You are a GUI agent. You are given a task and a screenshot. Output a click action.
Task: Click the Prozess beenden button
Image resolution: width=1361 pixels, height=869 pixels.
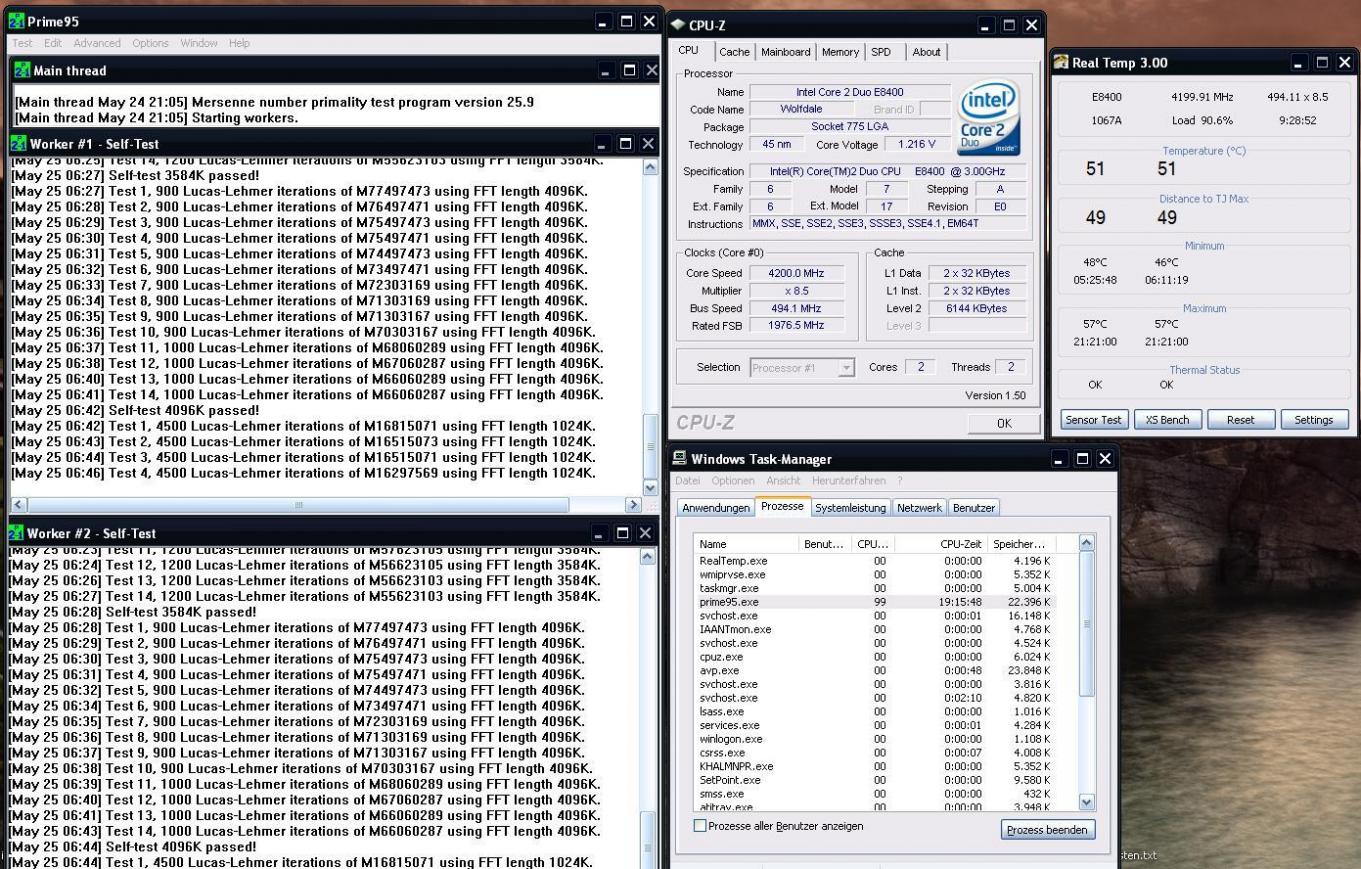pyautogui.click(x=1047, y=830)
